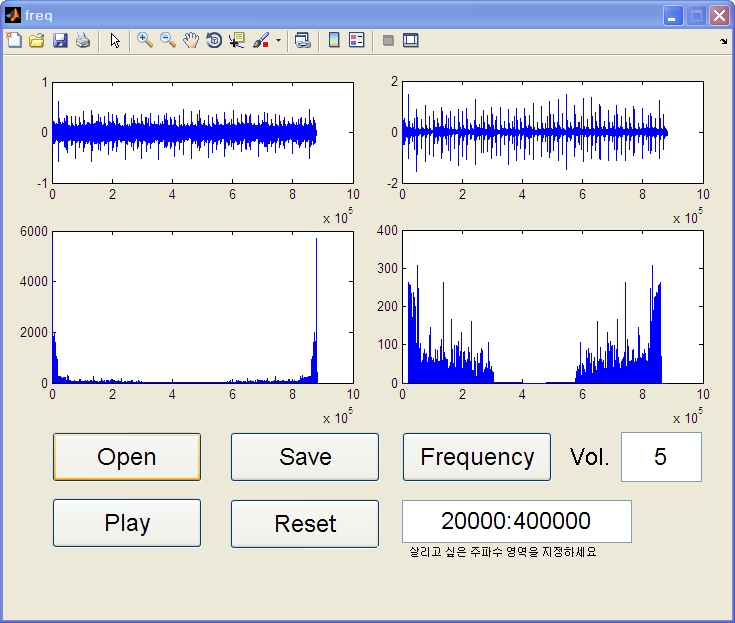The image size is (735, 623).
Task: Click the top-left waveform plot
Action: [x=202, y=133]
